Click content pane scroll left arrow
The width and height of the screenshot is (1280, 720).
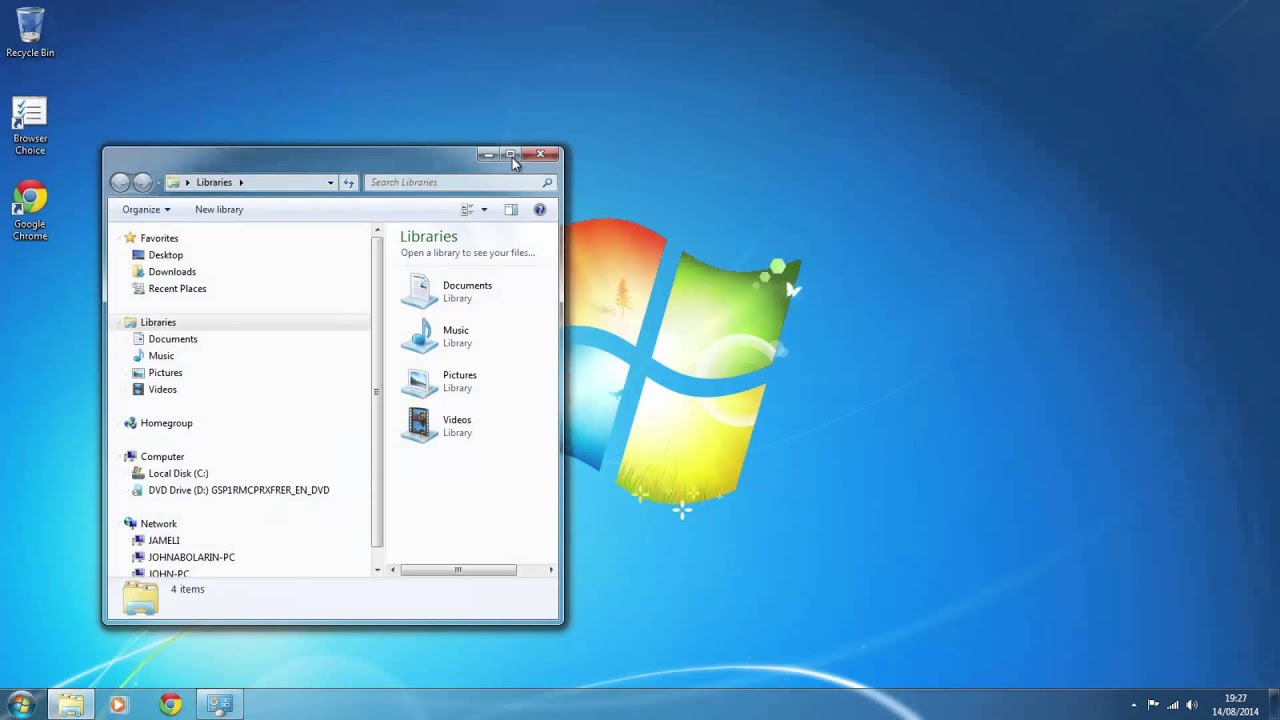click(392, 570)
